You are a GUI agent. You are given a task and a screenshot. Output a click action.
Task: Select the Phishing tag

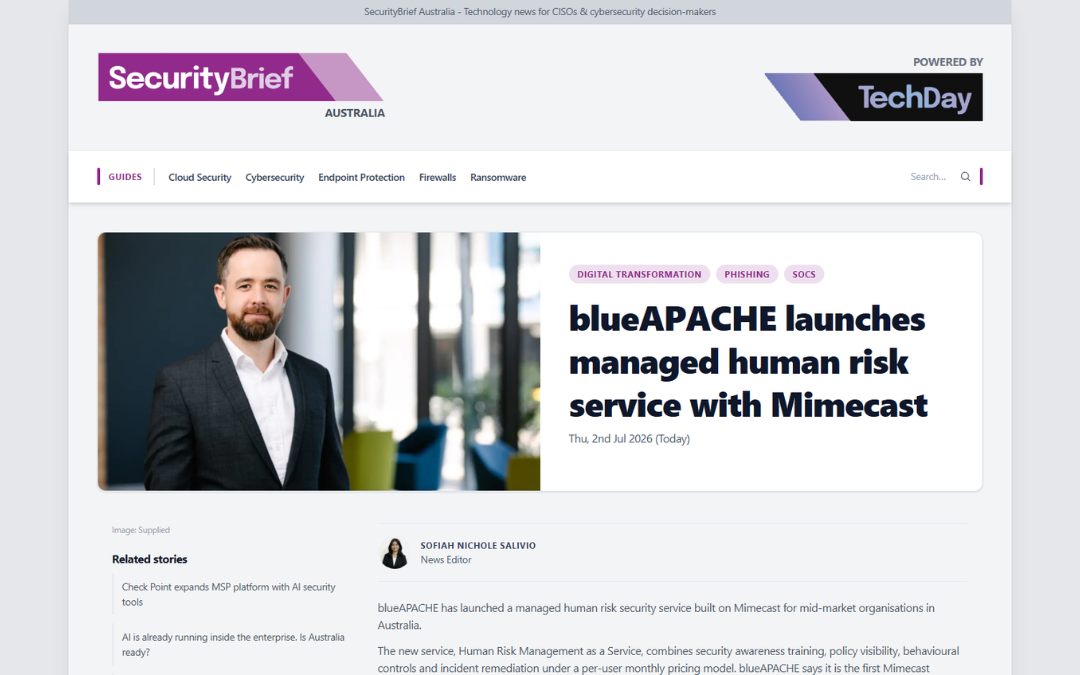[x=747, y=274]
